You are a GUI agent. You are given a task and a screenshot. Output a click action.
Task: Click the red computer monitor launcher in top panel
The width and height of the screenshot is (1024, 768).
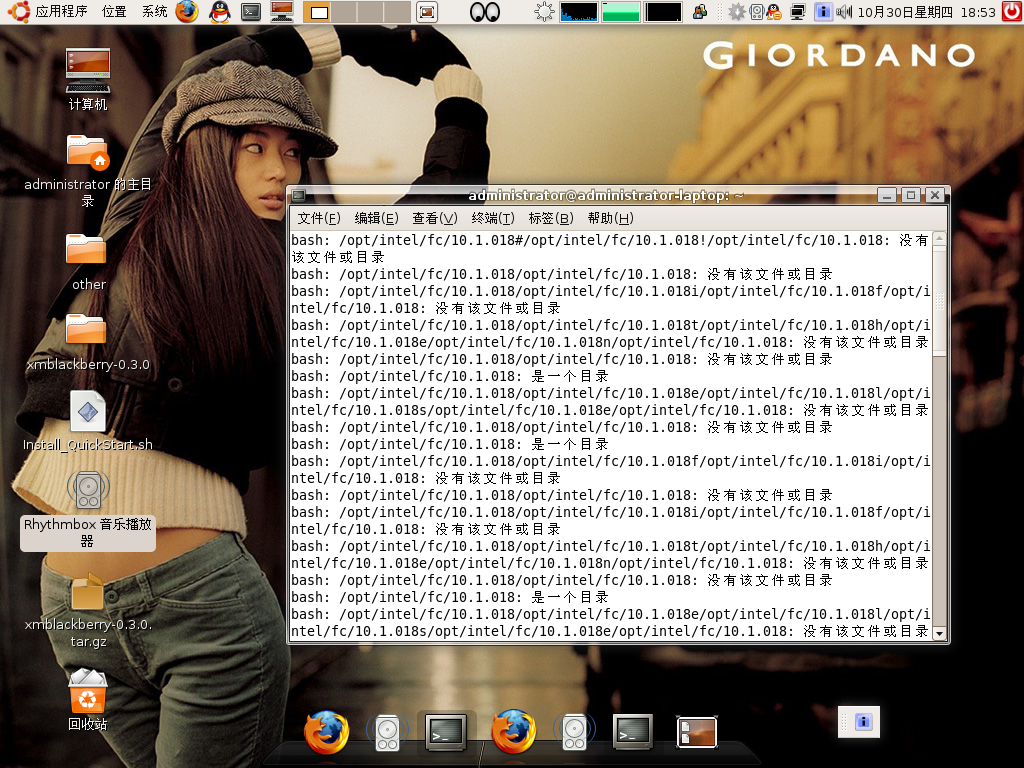tap(282, 12)
